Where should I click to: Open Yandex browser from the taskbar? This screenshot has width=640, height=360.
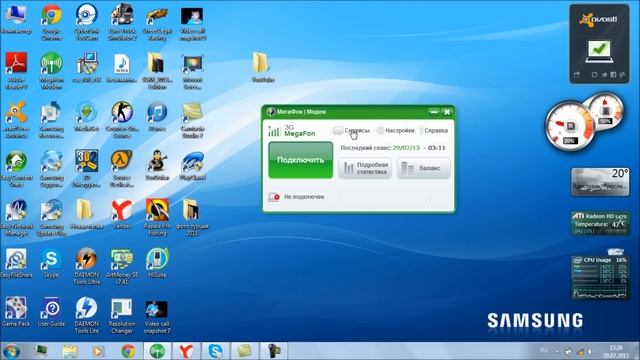[x=186, y=351]
